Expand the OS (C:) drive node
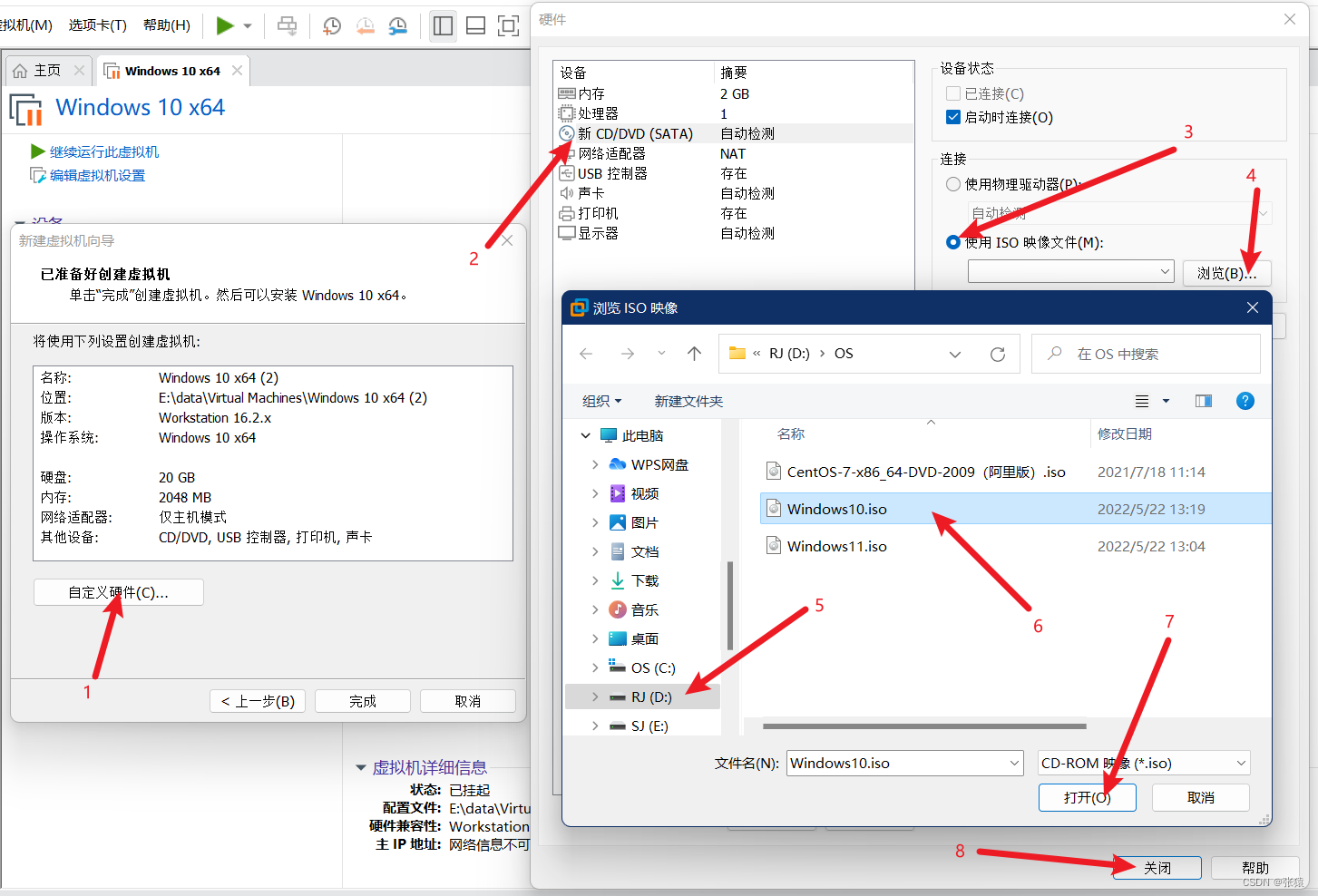The height and width of the screenshot is (896, 1318). coord(595,667)
